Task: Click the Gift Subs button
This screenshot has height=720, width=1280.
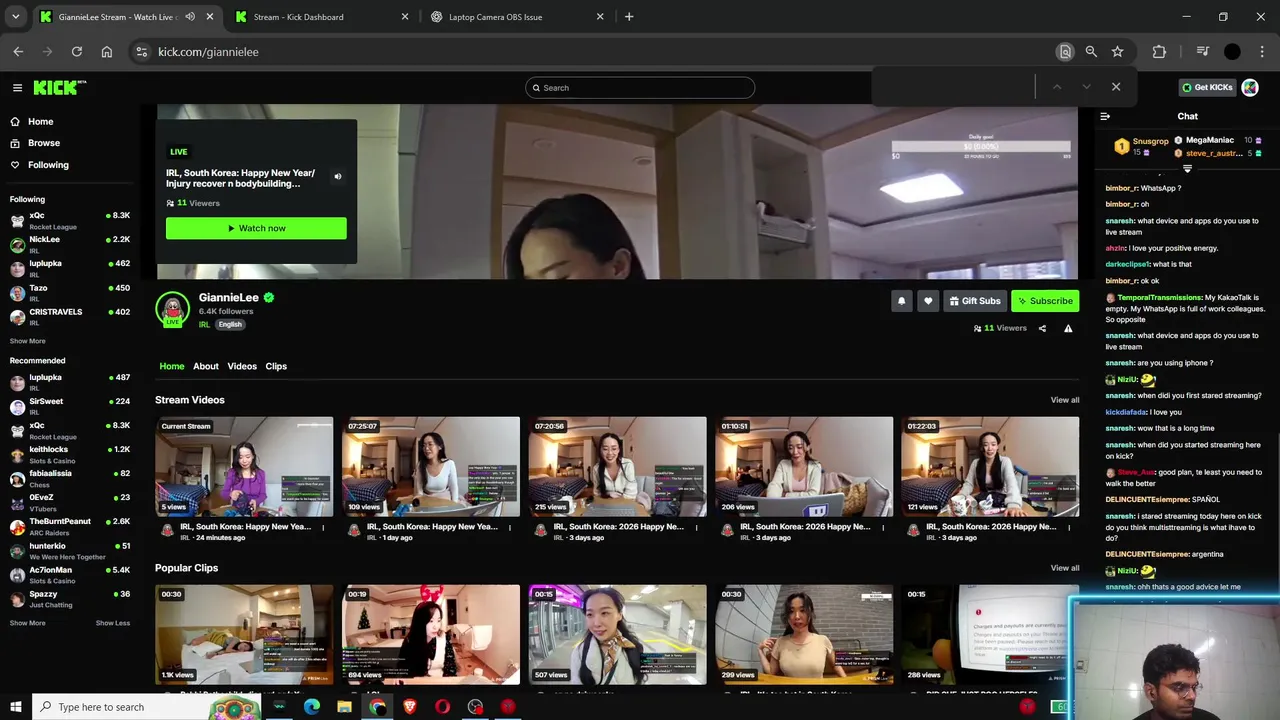Action: [x=975, y=301]
